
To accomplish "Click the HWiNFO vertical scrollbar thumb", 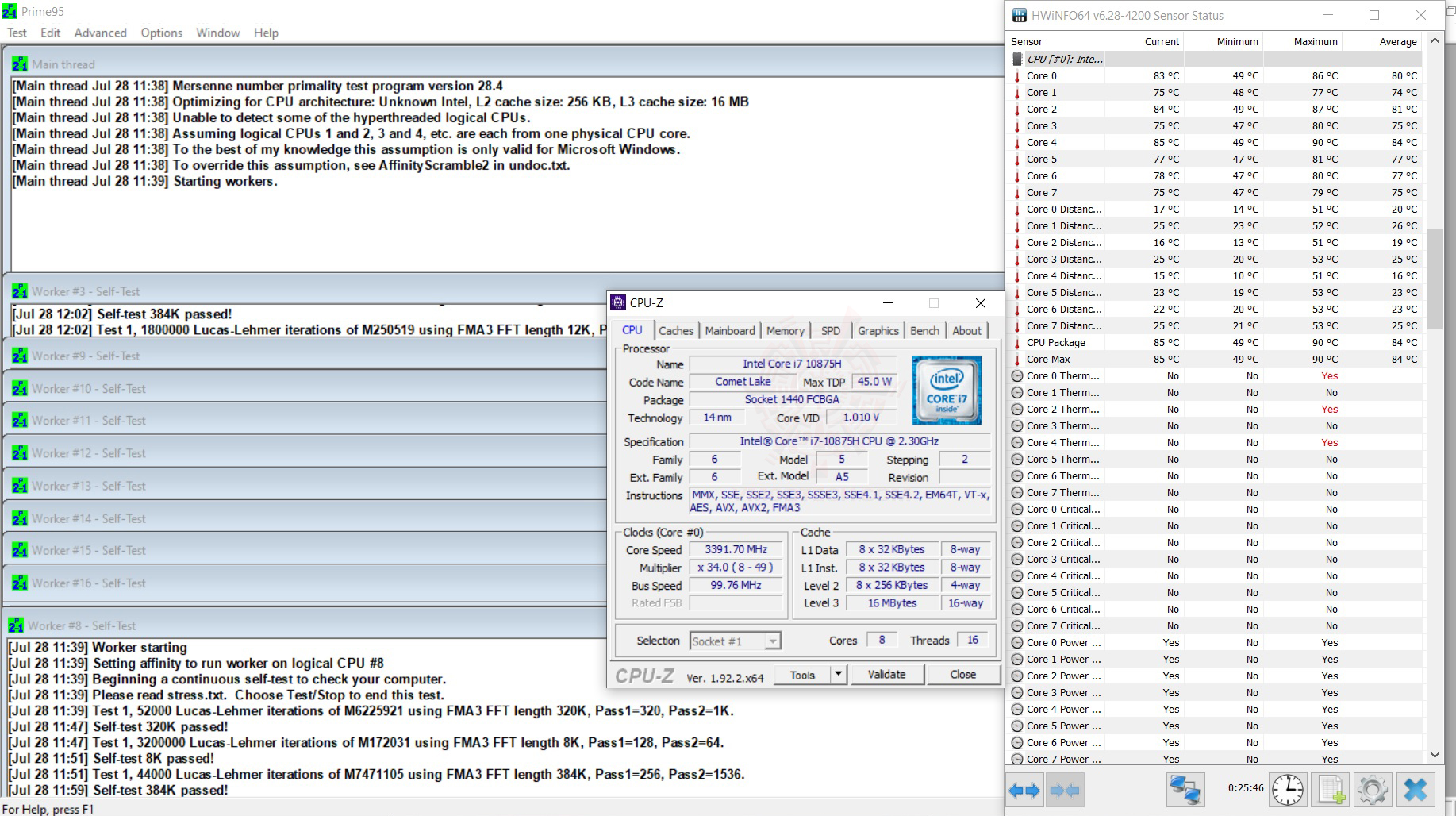I will point(1435,279).
